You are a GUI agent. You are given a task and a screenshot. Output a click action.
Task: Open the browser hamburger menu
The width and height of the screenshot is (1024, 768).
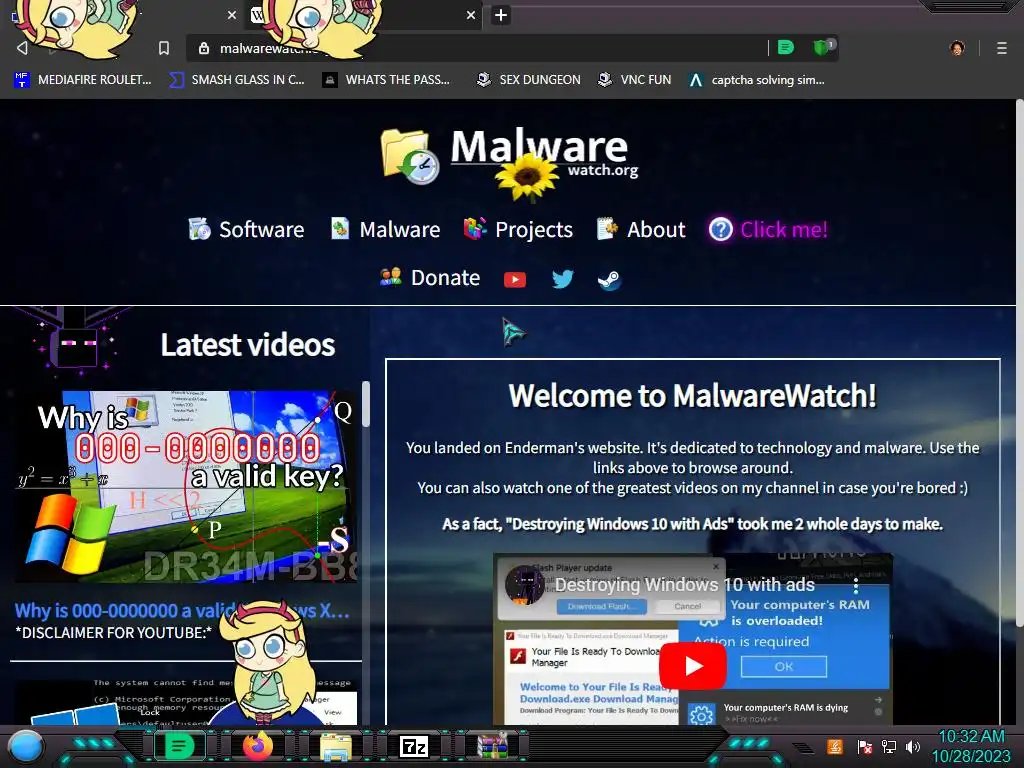[1002, 48]
